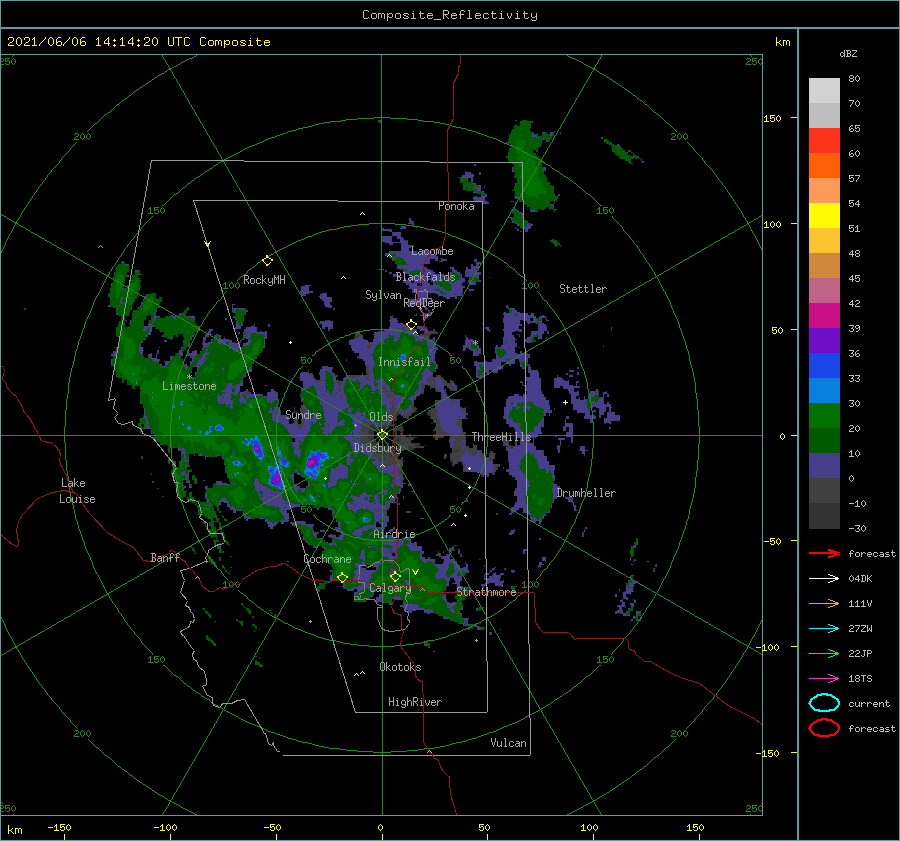Click the orange 111V arrow icon

824,603
